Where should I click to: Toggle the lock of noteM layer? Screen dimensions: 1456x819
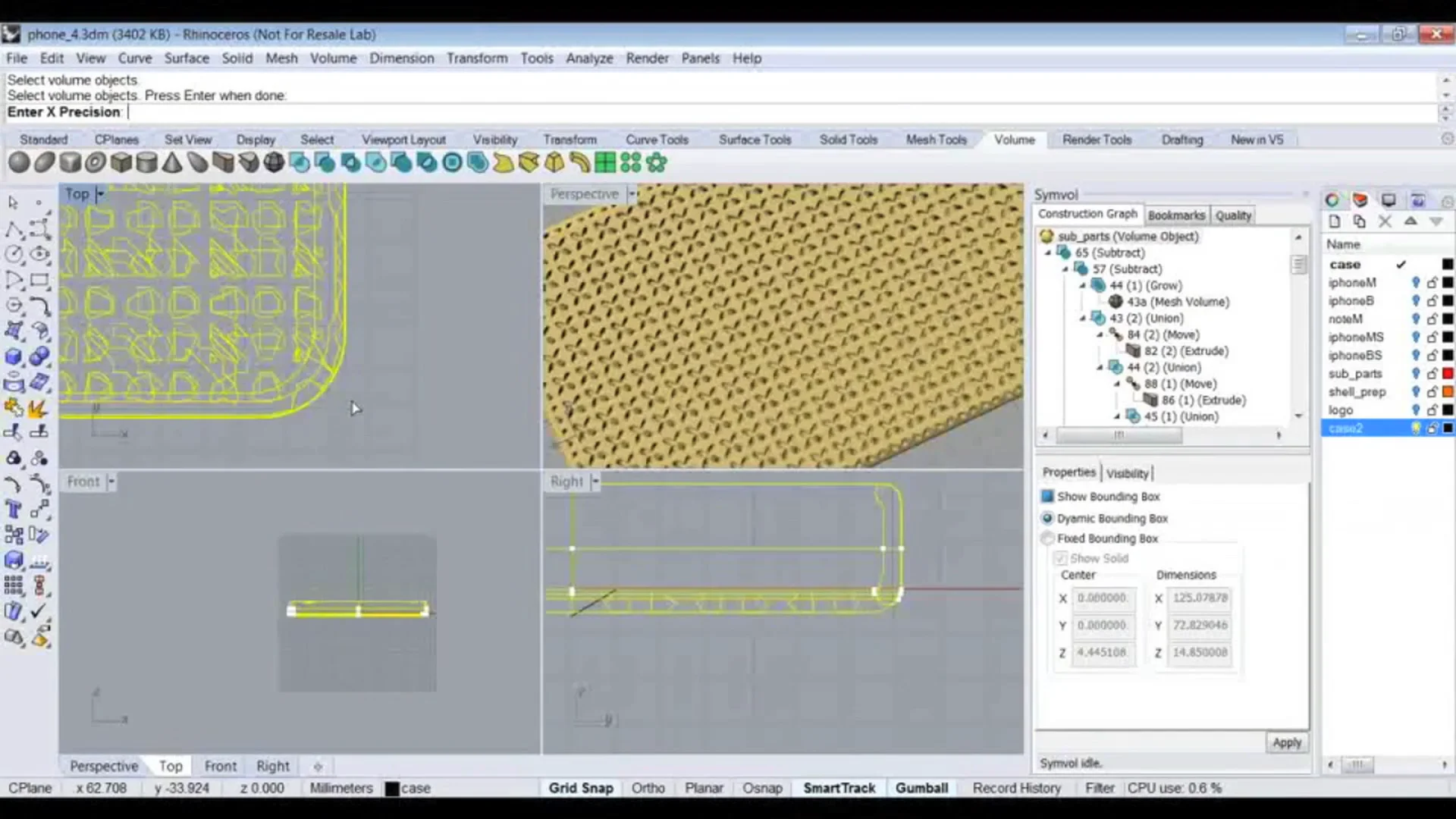click(x=1432, y=318)
